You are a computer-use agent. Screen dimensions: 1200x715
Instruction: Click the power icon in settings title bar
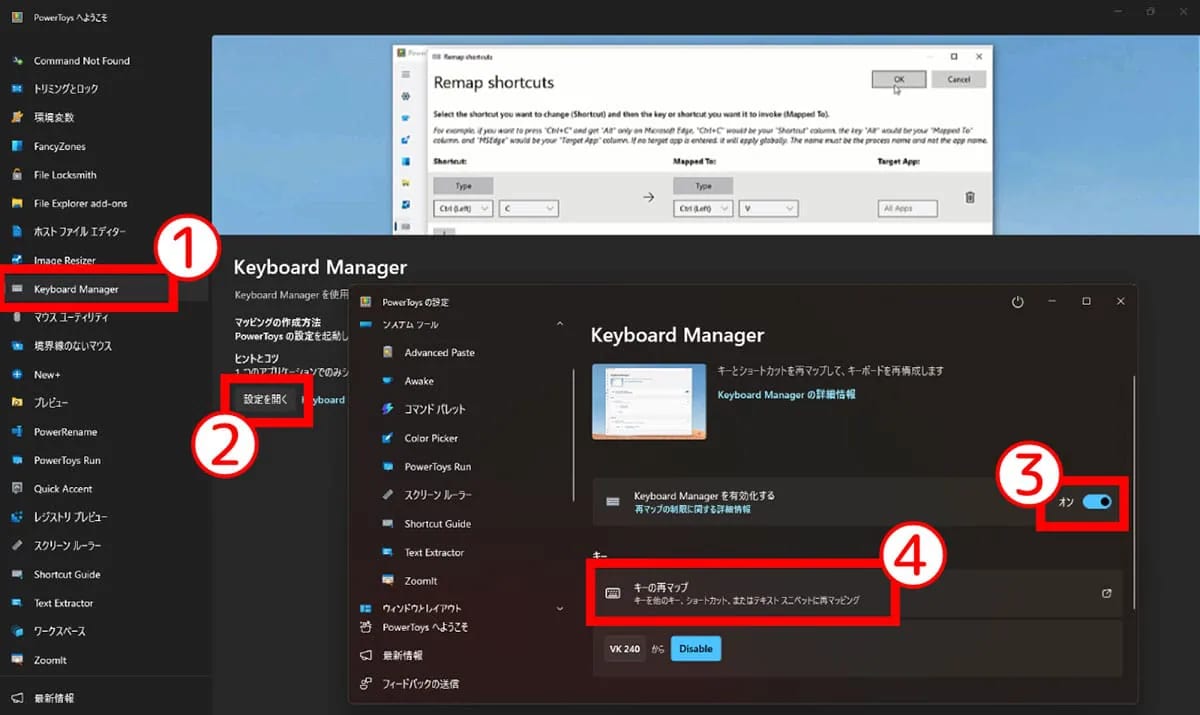point(1018,301)
